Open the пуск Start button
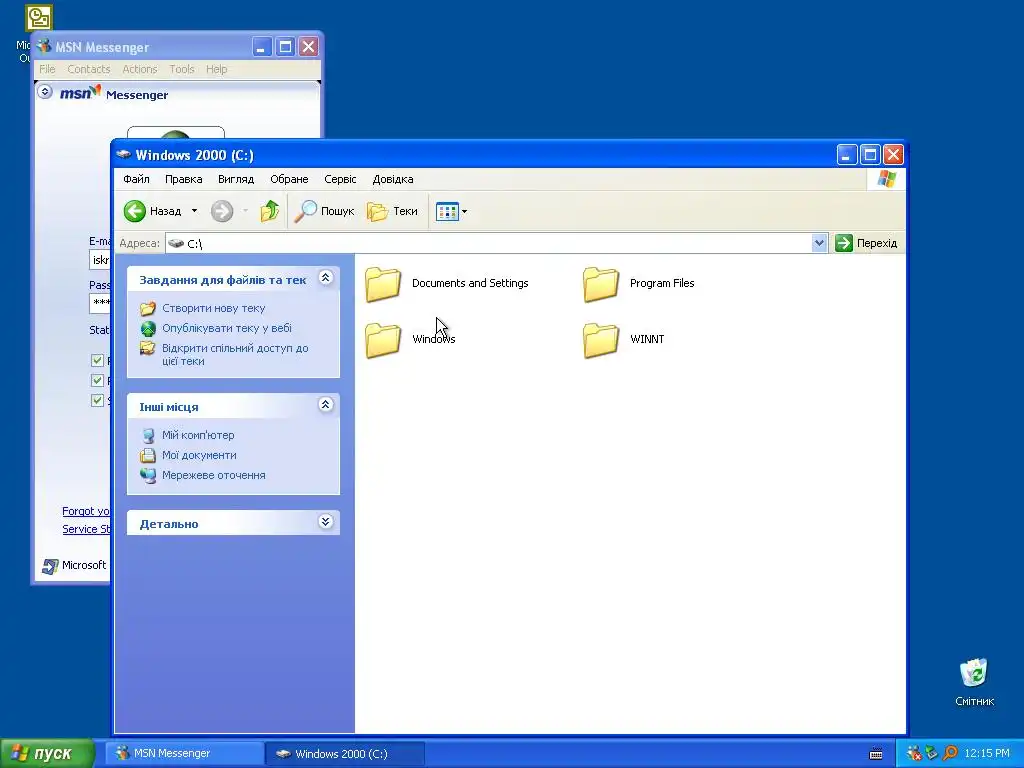This screenshot has width=1024, height=768. pyautogui.click(x=47, y=754)
